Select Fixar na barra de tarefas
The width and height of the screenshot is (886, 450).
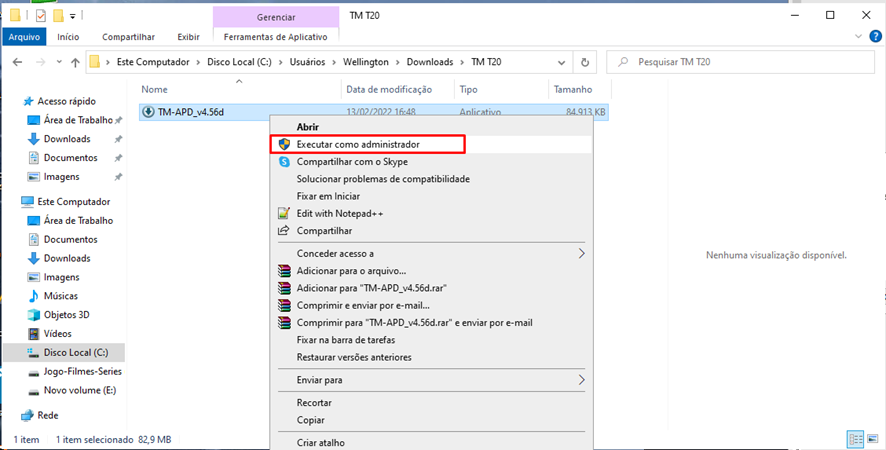tap(432, 340)
